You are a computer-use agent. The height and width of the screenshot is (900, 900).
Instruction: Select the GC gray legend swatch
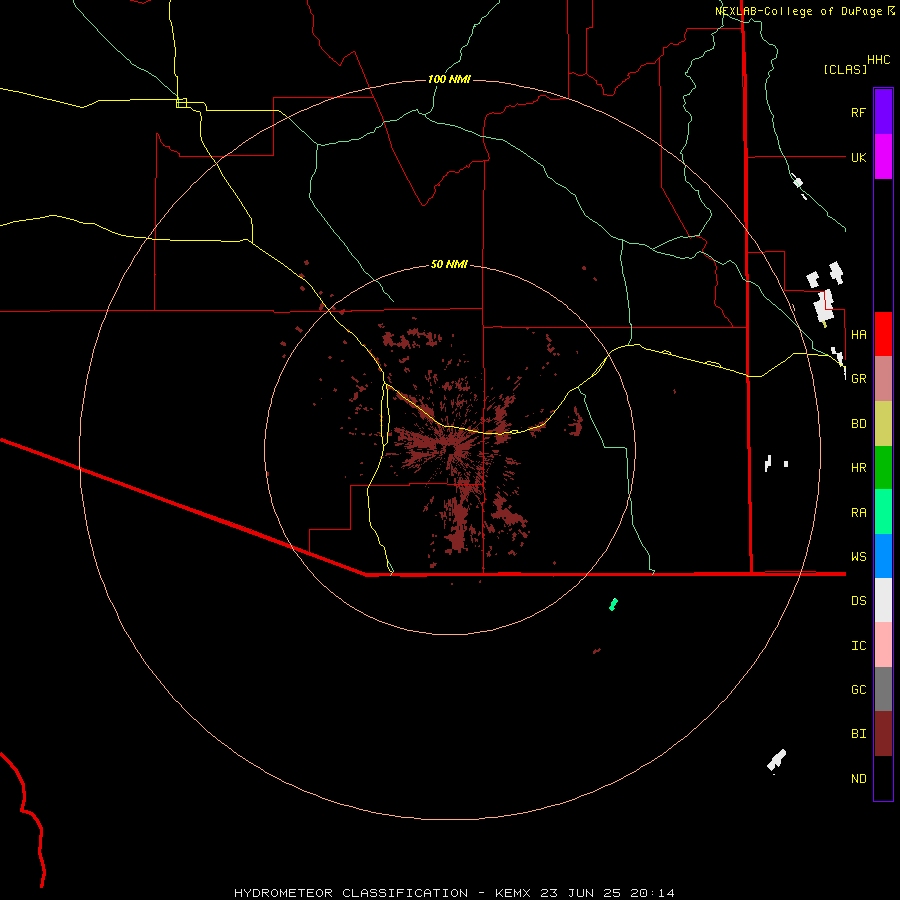click(x=883, y=689)
